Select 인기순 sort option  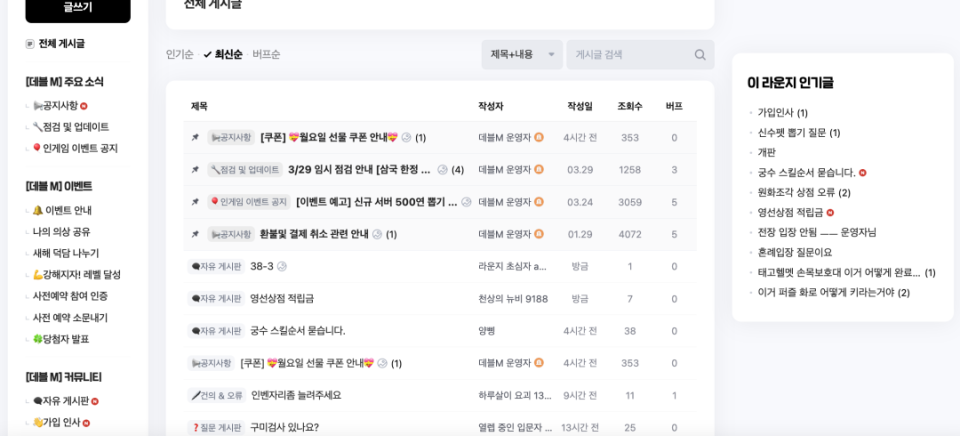pyautogui.click(x=179, y=54)
